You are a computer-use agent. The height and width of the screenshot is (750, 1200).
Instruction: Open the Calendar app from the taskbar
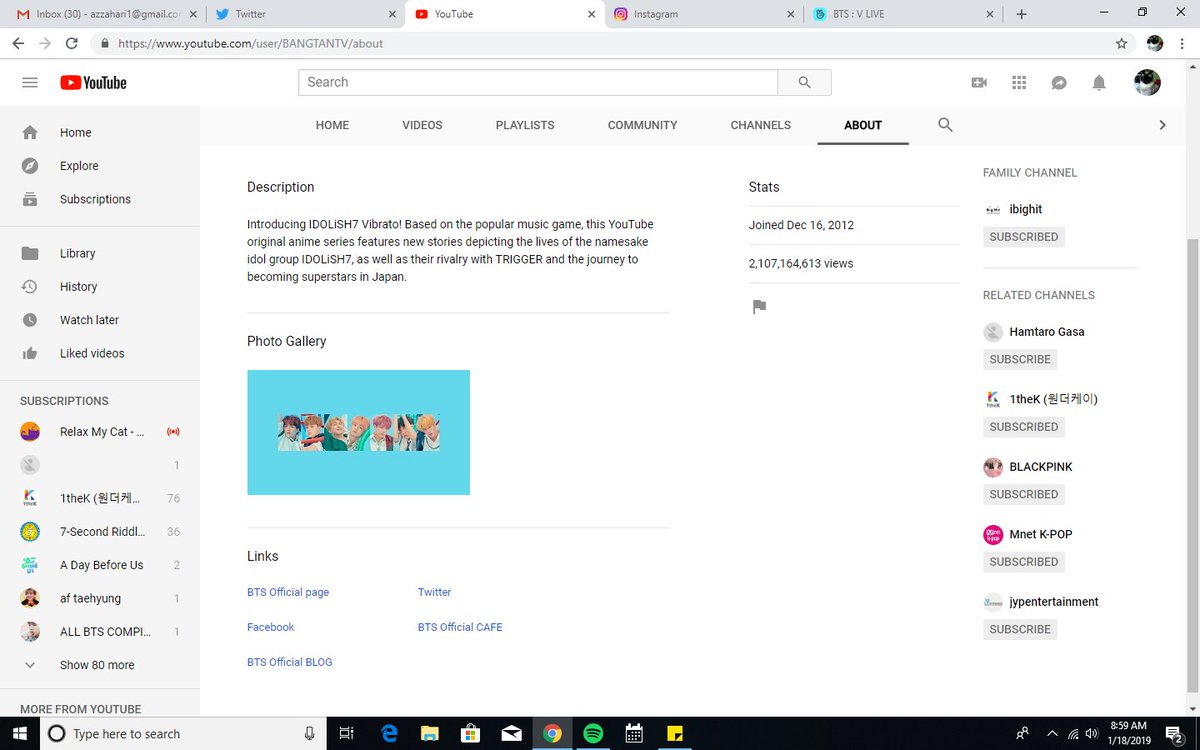pos(634,733)
